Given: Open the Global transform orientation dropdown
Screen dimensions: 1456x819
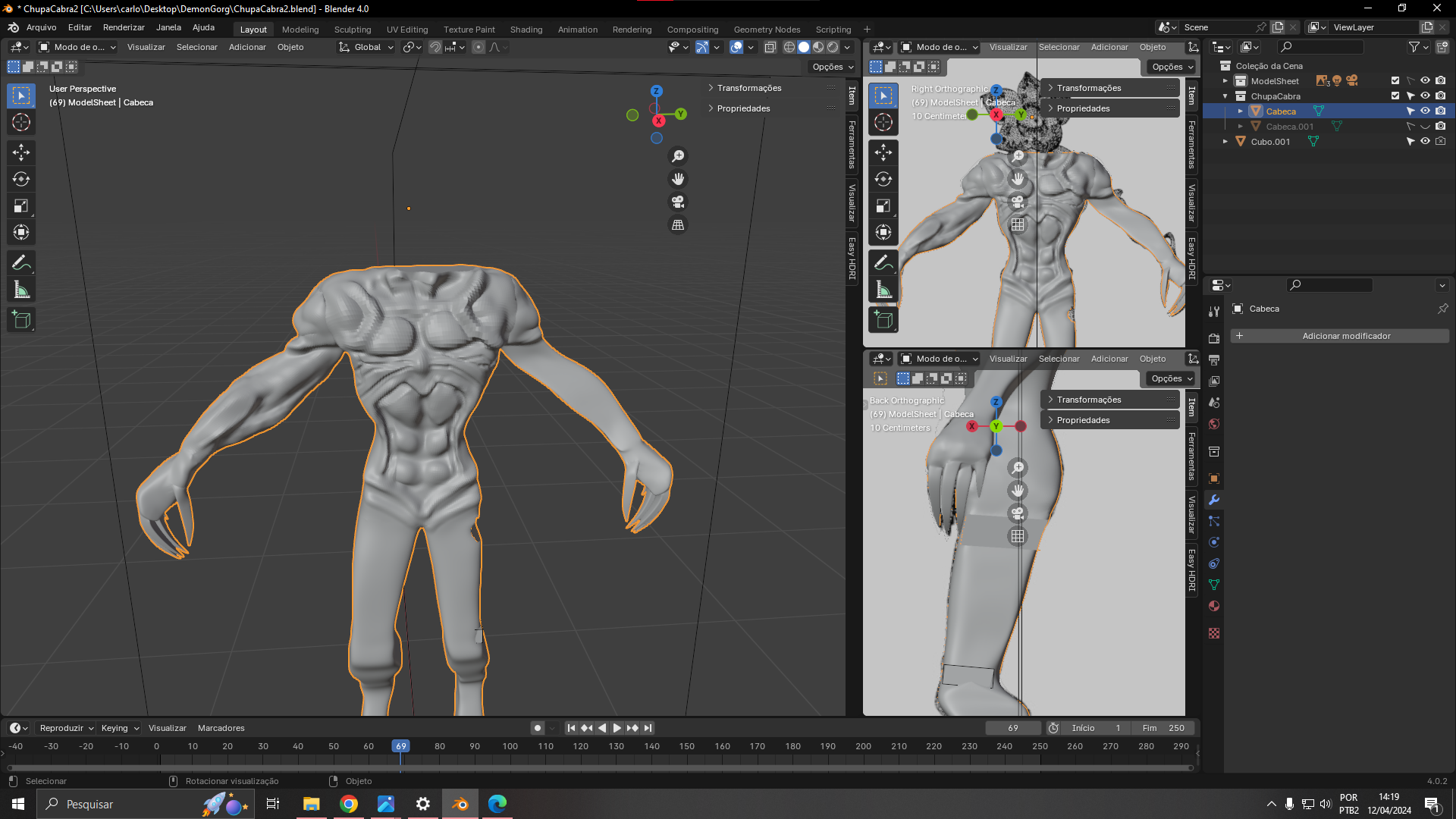Looking at the screenshot, I should pyautogui.click(x=367, y=47).
